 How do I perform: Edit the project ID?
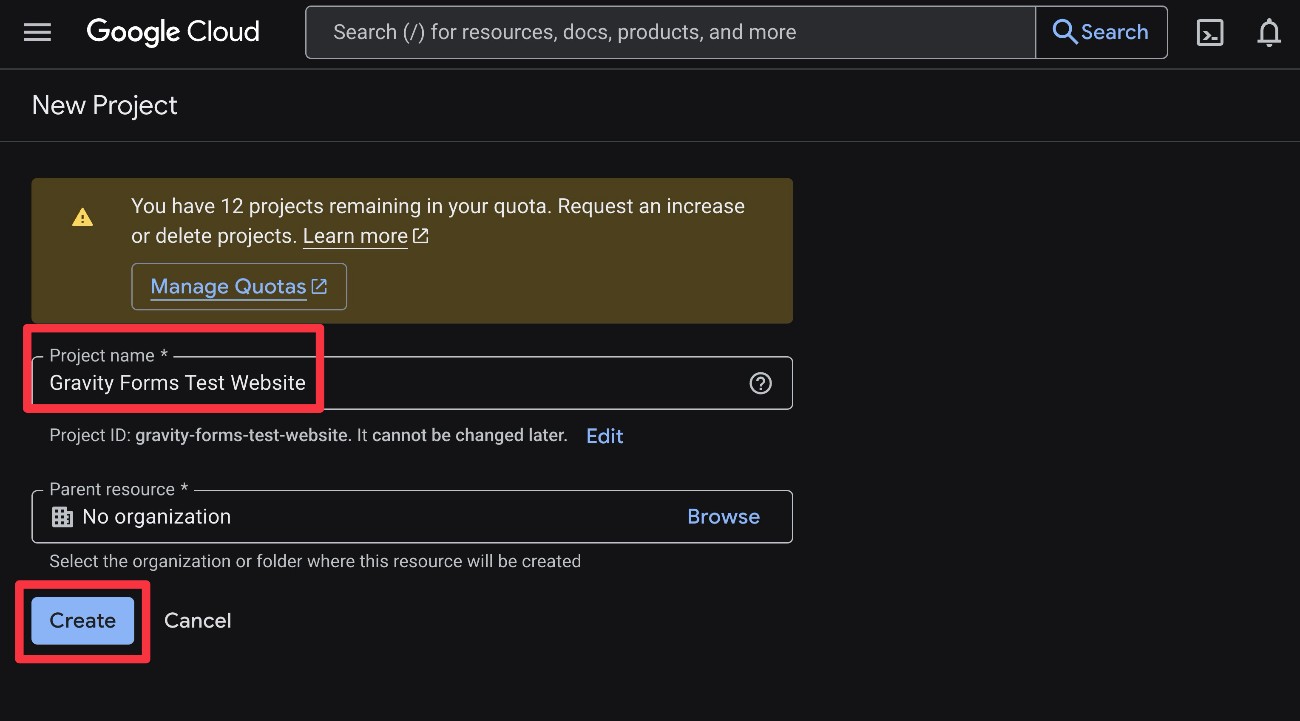[x=604, y=435]
